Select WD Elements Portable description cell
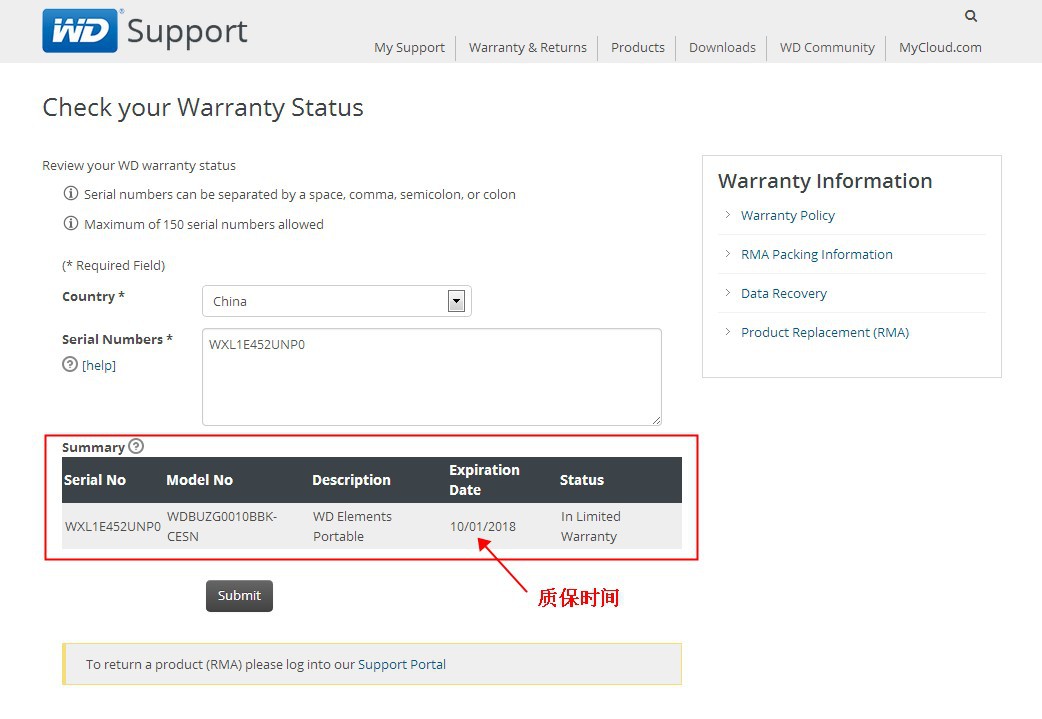Screen dimensions: 1042x719 pyautogui.click(x=352, y=526)
